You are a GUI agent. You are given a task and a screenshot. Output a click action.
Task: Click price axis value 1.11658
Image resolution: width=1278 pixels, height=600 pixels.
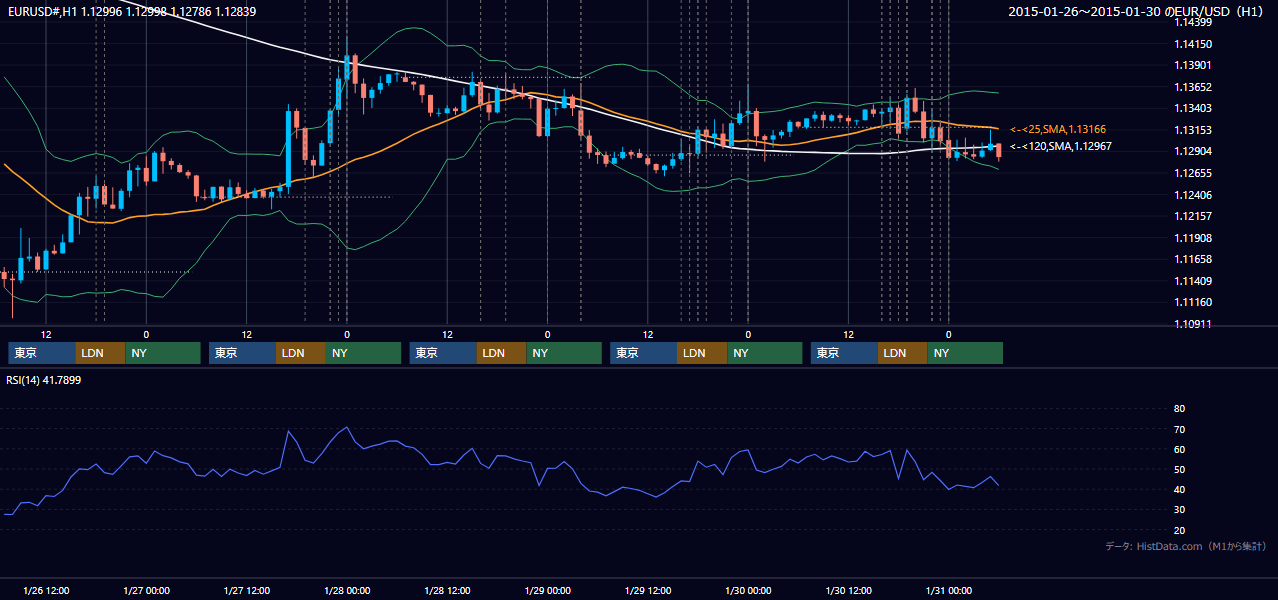[x=1193, y=259]
